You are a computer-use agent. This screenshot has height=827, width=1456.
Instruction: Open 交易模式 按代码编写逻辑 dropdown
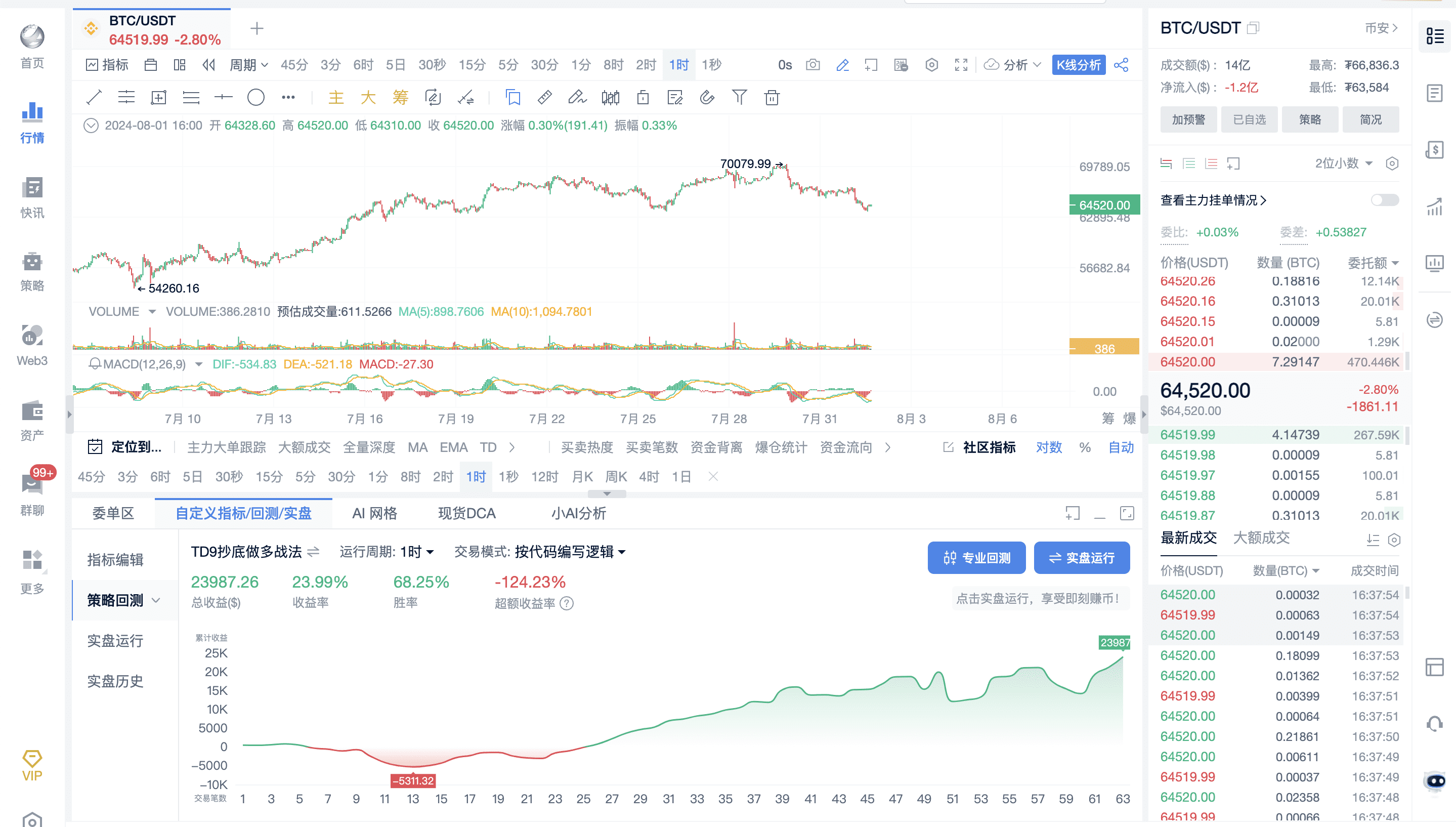[570, 552]
